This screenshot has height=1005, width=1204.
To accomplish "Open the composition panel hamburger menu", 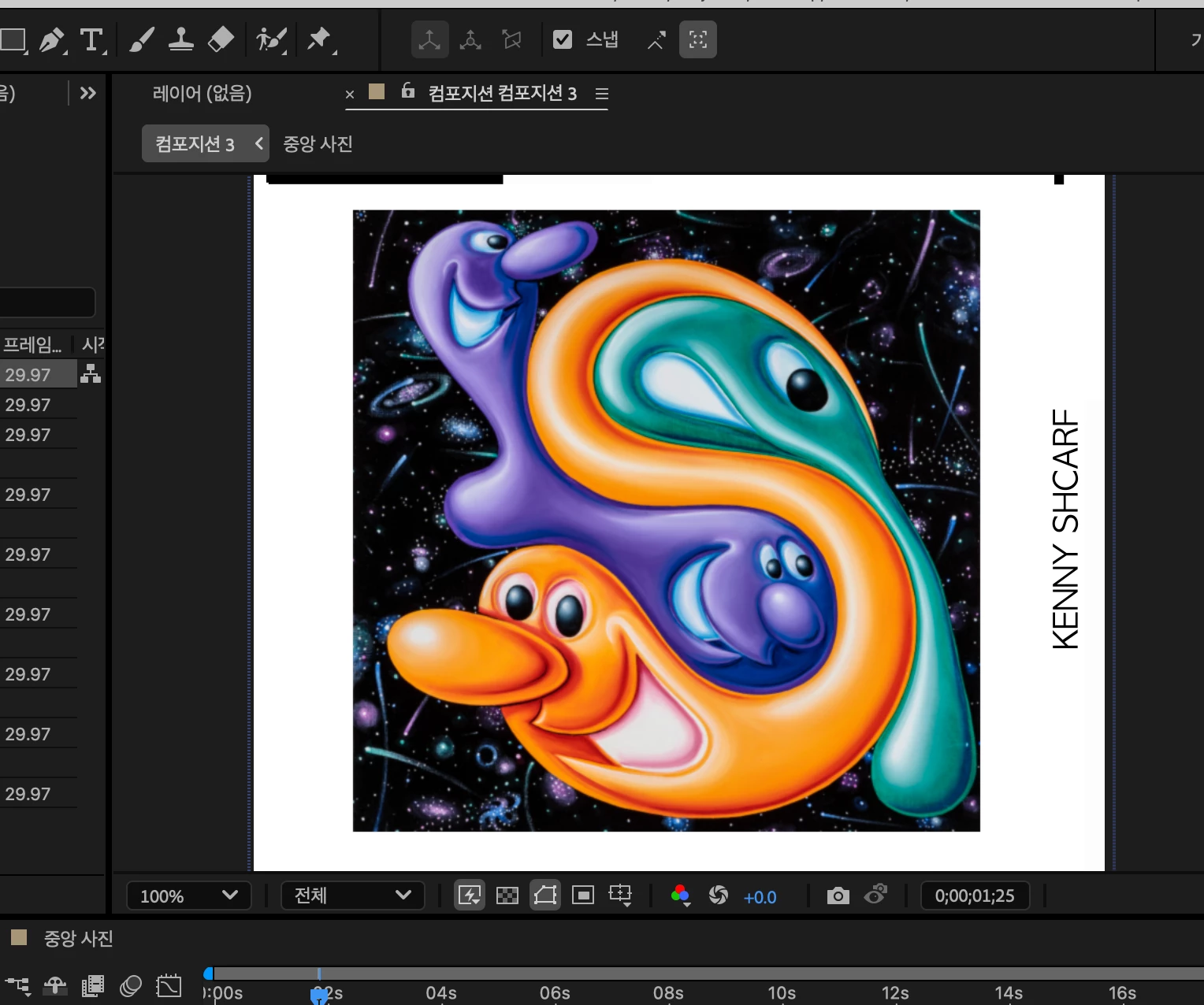I will pos(602,94).
